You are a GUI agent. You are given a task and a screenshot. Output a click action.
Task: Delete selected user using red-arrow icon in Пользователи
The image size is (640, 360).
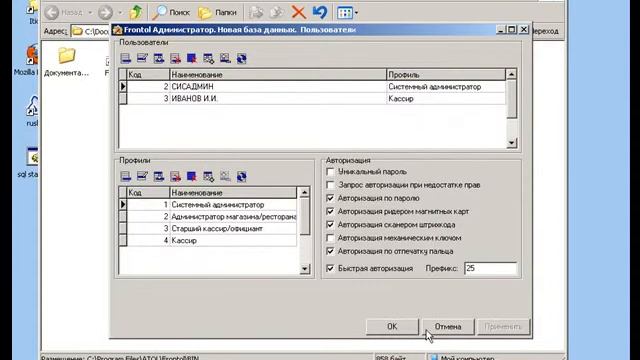click(176, 58)
